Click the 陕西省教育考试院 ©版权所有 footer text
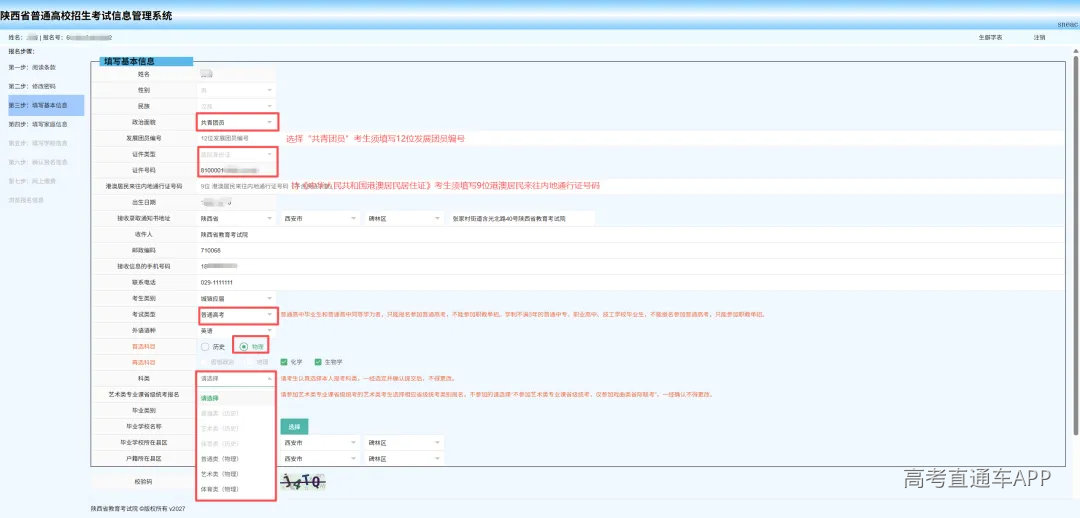 click(x=138, y=509)
